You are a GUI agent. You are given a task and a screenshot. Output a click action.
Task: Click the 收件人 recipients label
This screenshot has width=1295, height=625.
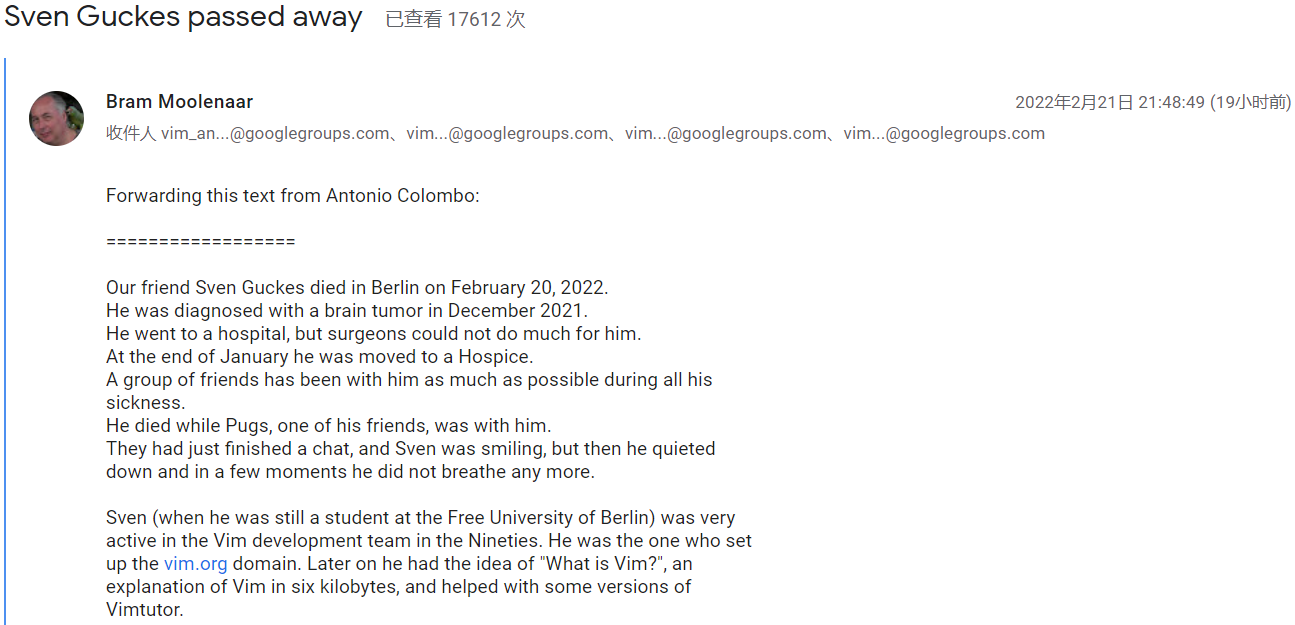coord(131,134)
